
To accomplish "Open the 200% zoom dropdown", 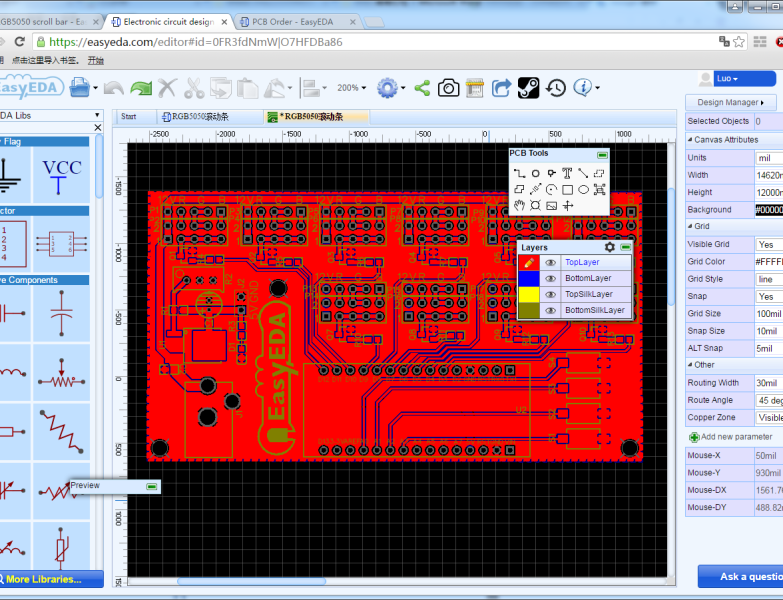I will pyautogui.click(x=352, y=88).
